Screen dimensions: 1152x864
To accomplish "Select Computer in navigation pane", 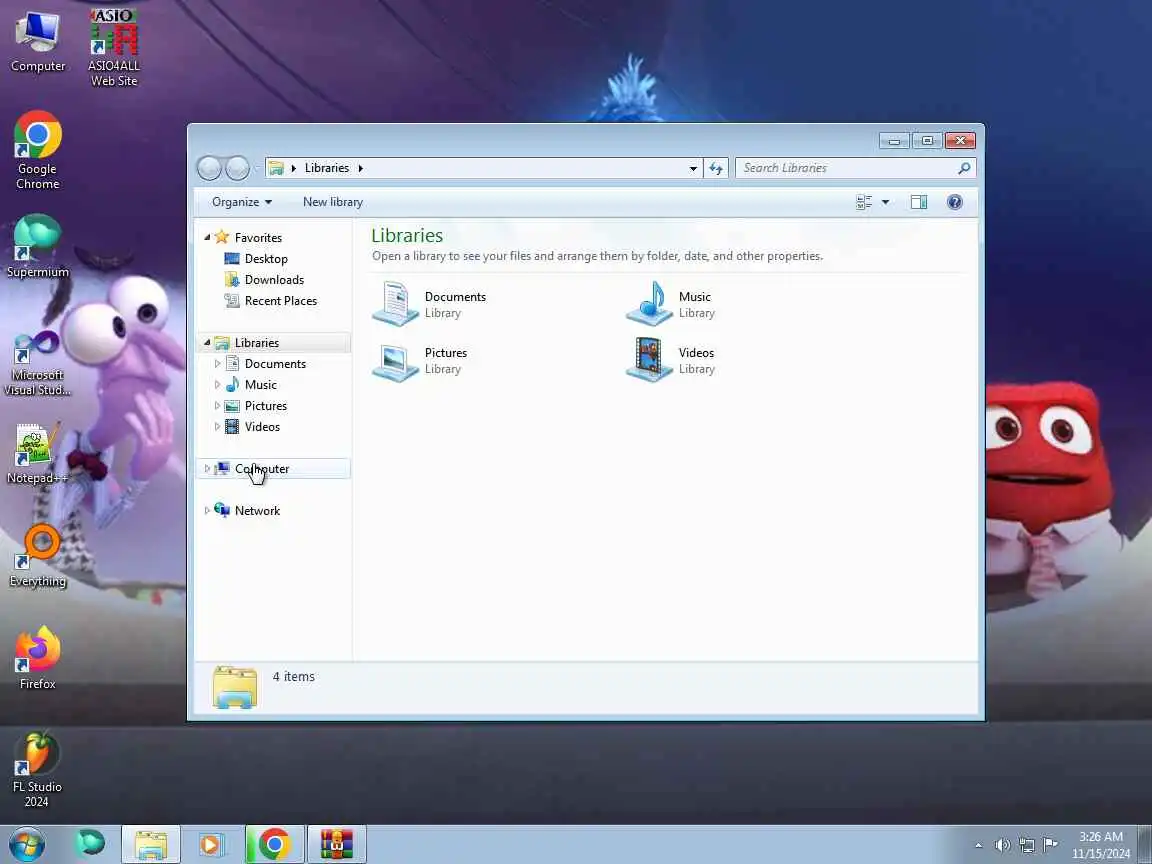I will tap(273, 469).
